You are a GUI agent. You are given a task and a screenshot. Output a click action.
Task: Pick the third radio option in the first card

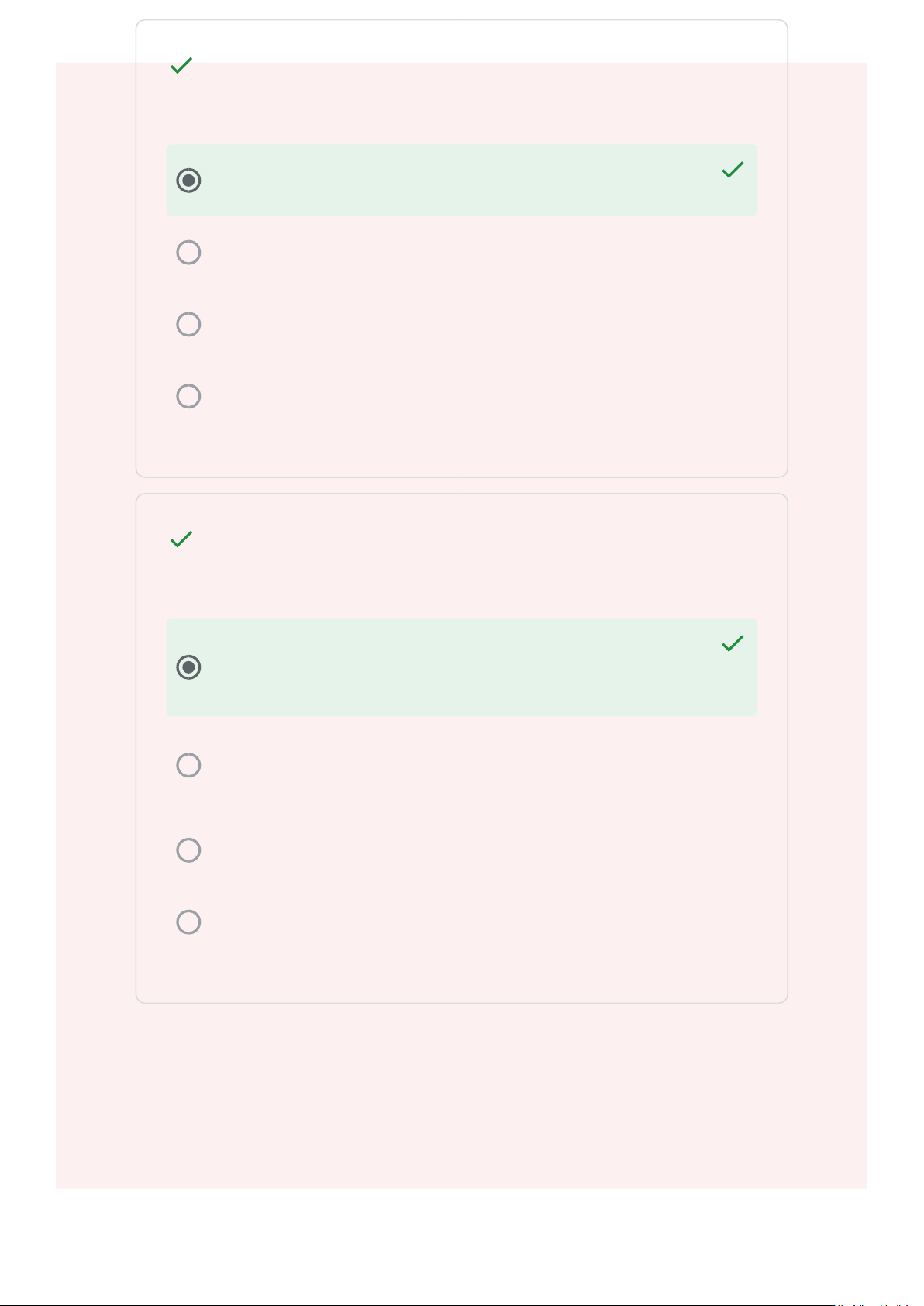click(188, 324)
